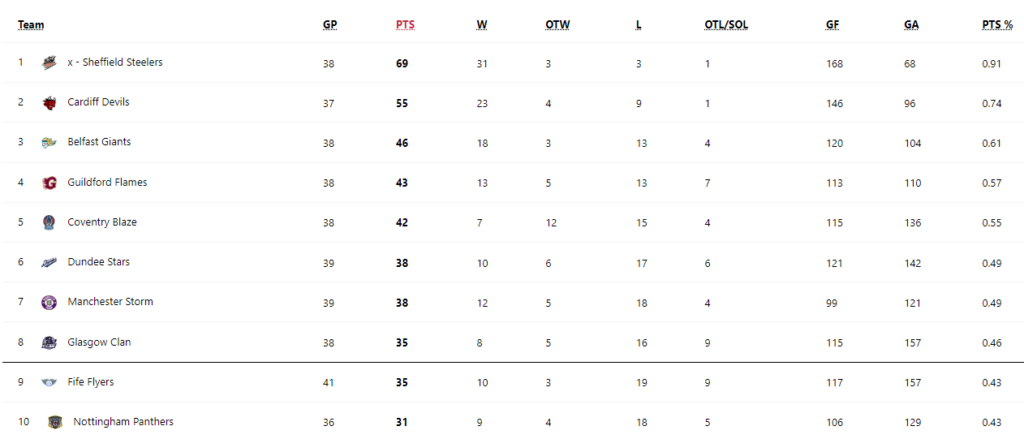Click the Glasgow Clan team logo

pos(49,342)
